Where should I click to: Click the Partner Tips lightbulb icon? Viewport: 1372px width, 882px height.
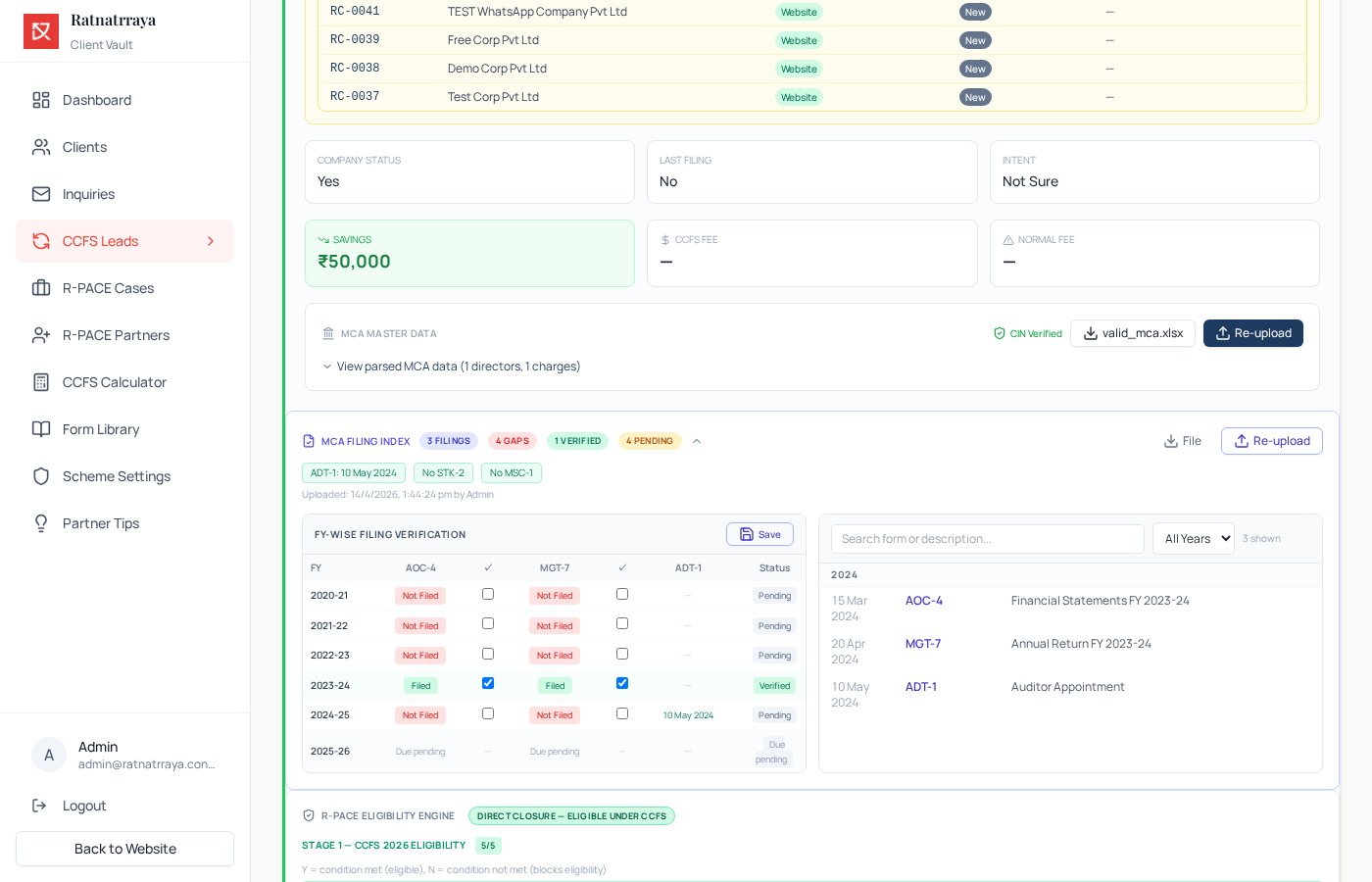(x=41, y=523)
